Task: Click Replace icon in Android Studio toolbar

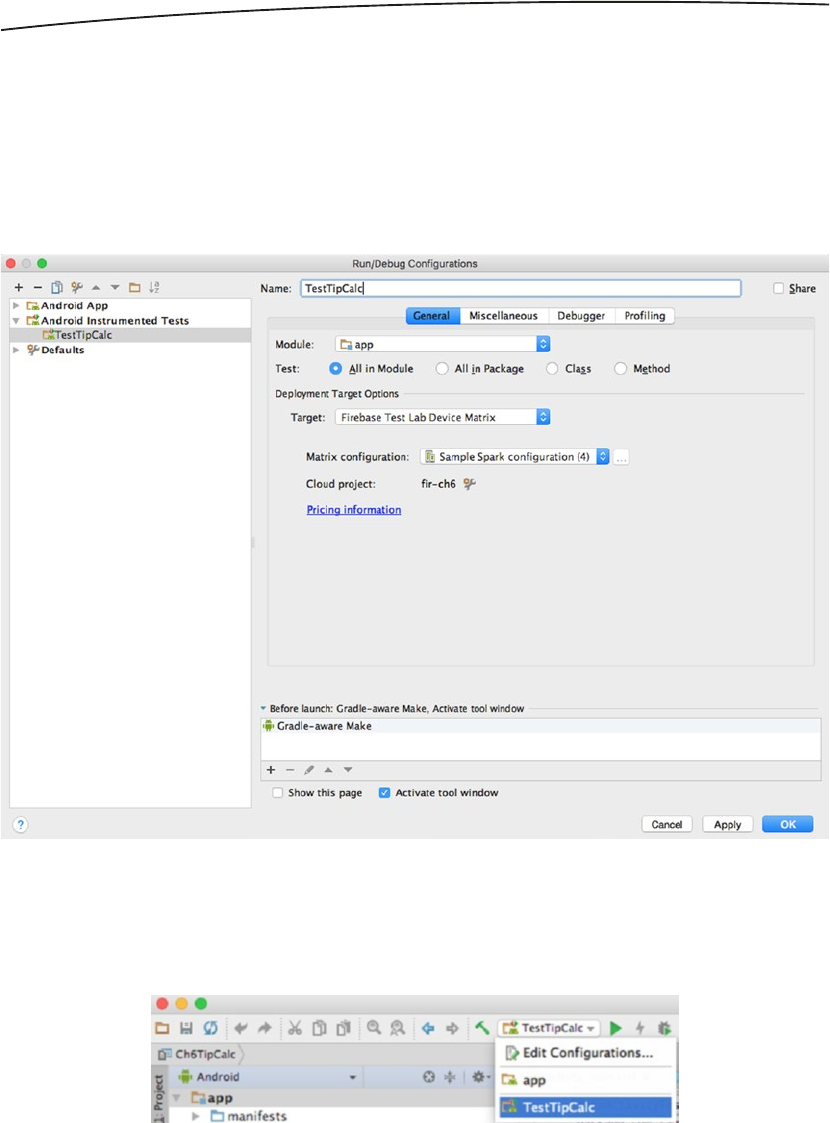Action: (x=397, y=1028)
